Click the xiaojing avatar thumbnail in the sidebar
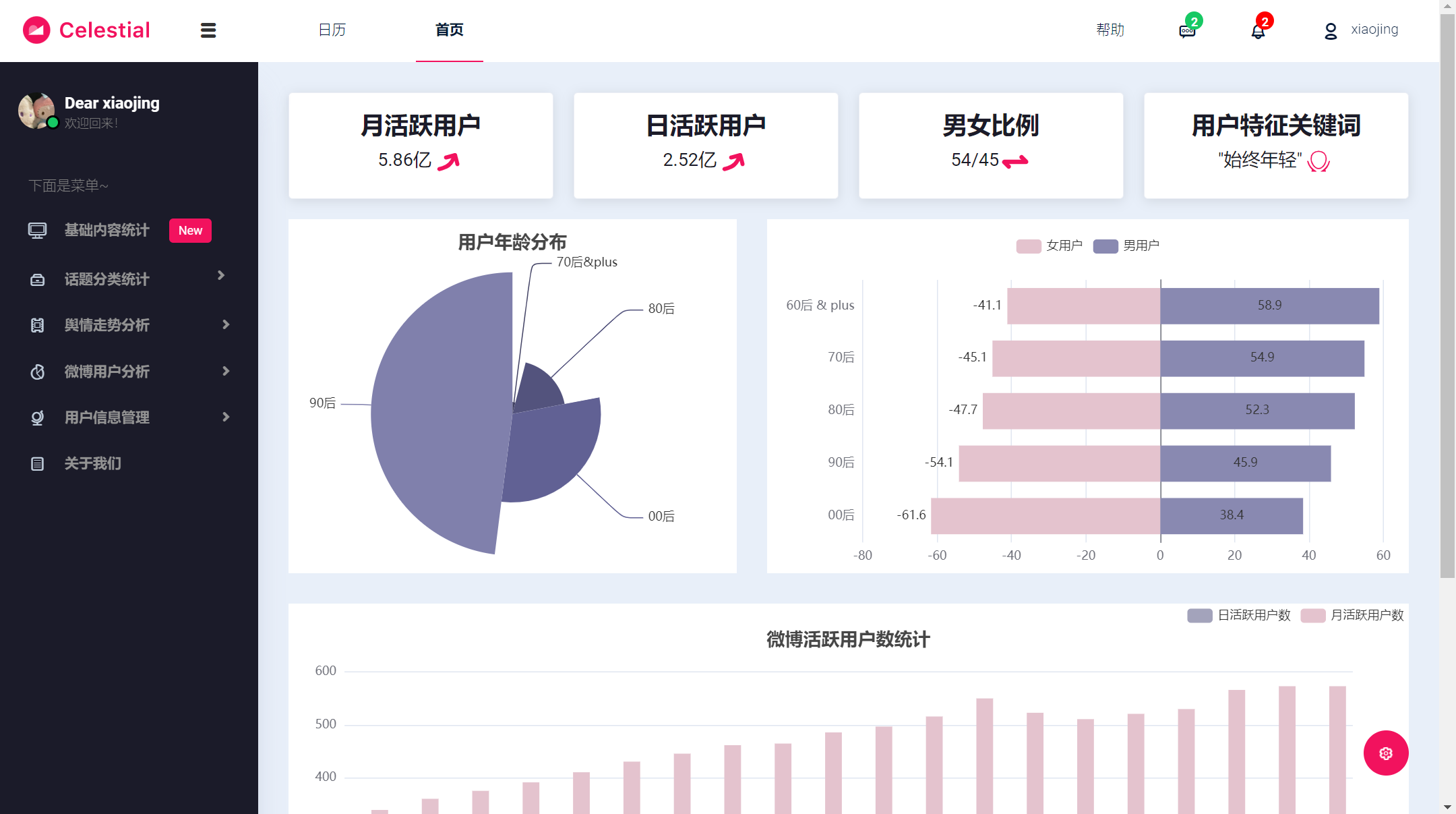Screen dimensions: 1456x814 (36, 111)
